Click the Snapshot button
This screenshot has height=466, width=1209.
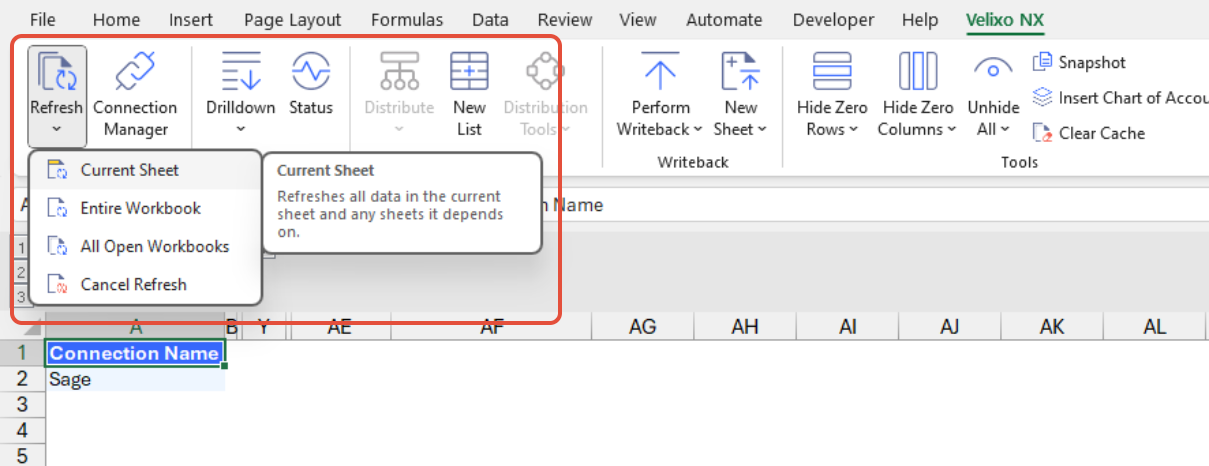pyautogui.click(x=1079, y=62)
